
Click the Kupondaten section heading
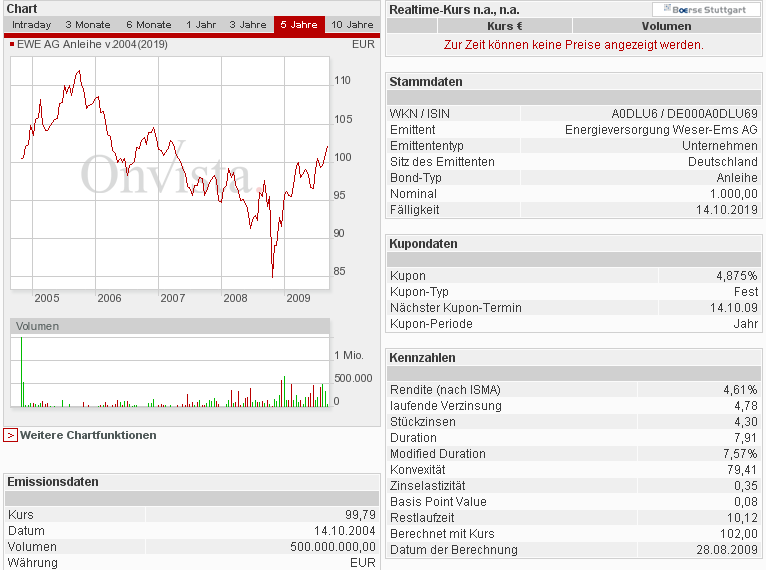point(423,244)
